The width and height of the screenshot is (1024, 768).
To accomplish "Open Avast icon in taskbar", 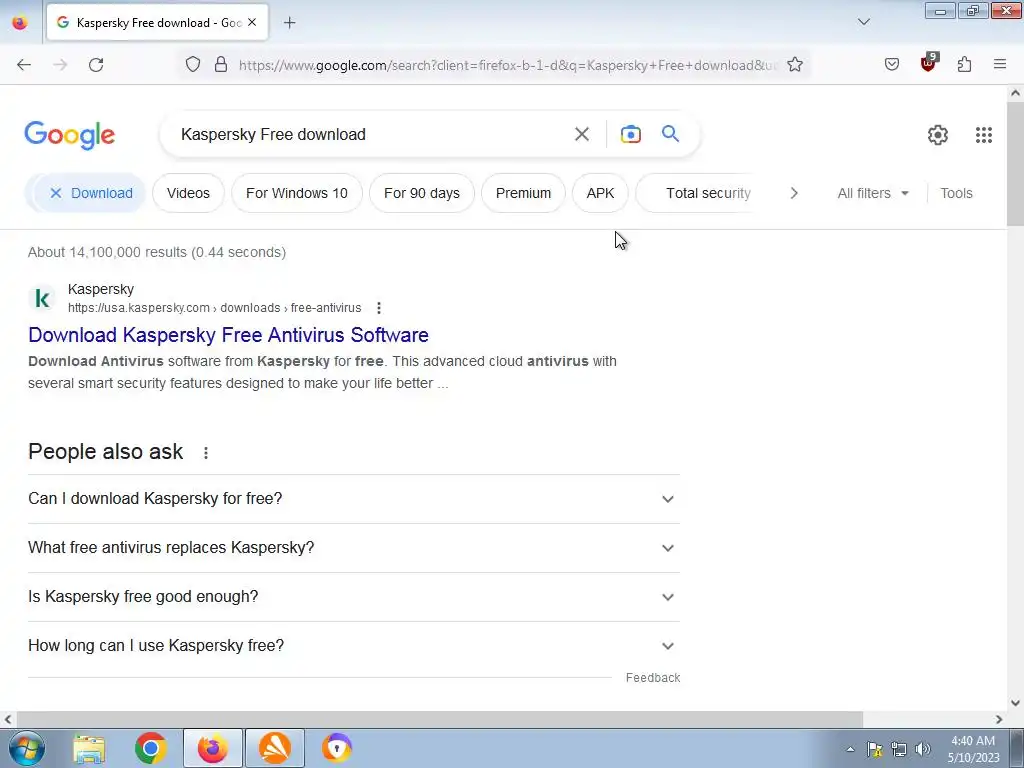I will click(x=275, y=748).
